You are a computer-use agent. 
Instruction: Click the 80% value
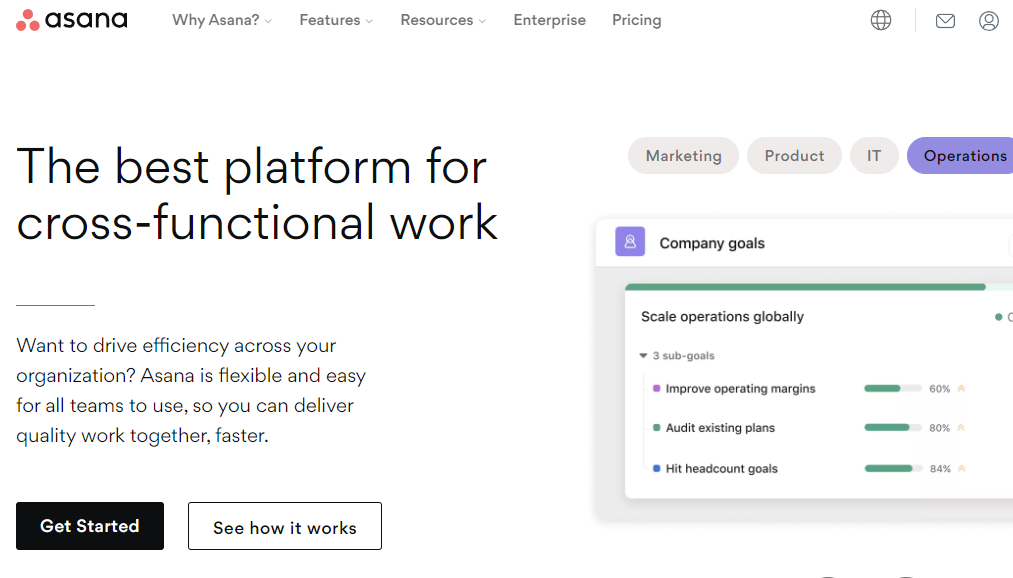click(939, 428)
